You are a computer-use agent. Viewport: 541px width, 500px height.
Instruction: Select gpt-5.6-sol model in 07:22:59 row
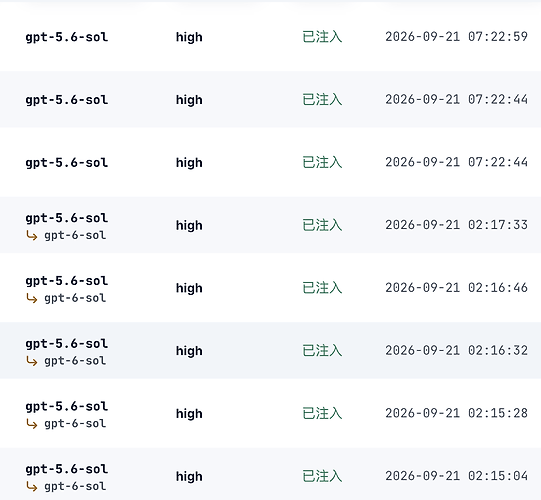coord(67,37)
